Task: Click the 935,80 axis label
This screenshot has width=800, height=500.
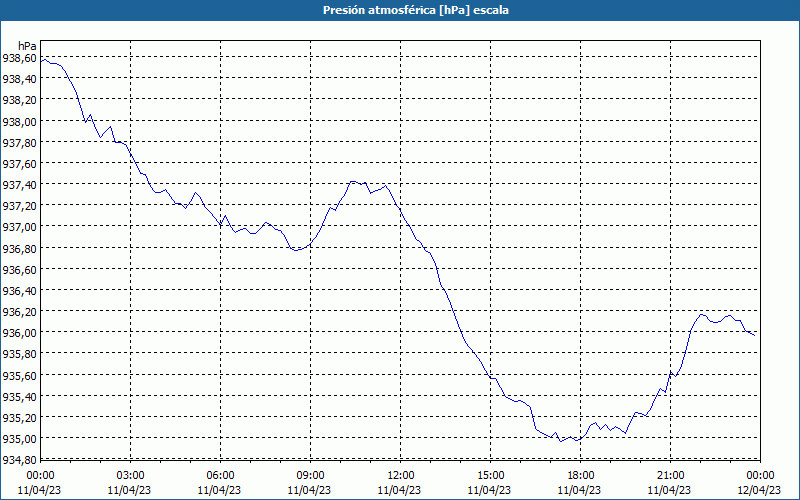Action: click(19, 354)
